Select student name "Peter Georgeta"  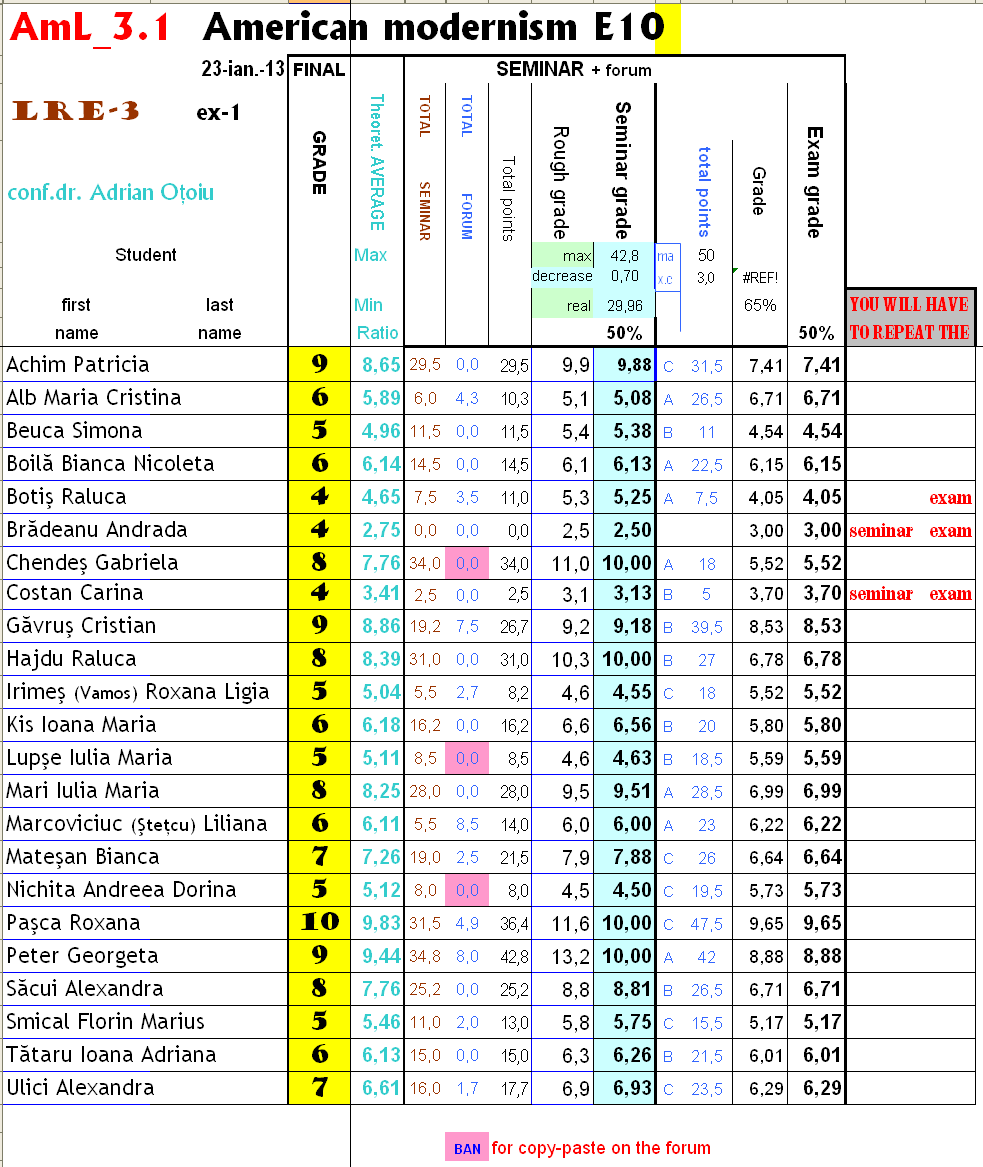(82, 956)
